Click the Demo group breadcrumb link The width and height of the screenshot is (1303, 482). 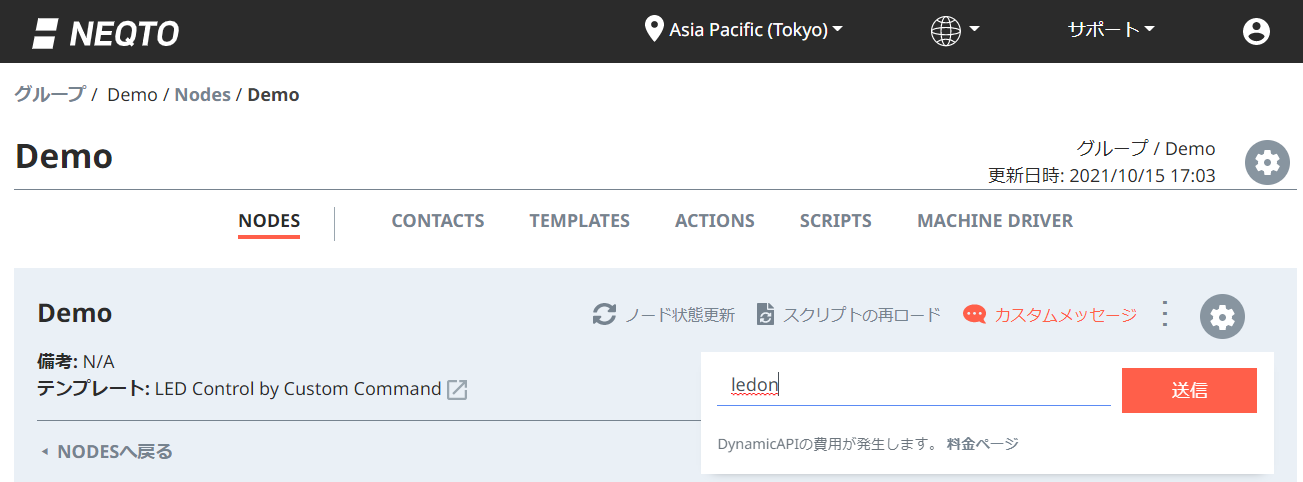[132, 95]
